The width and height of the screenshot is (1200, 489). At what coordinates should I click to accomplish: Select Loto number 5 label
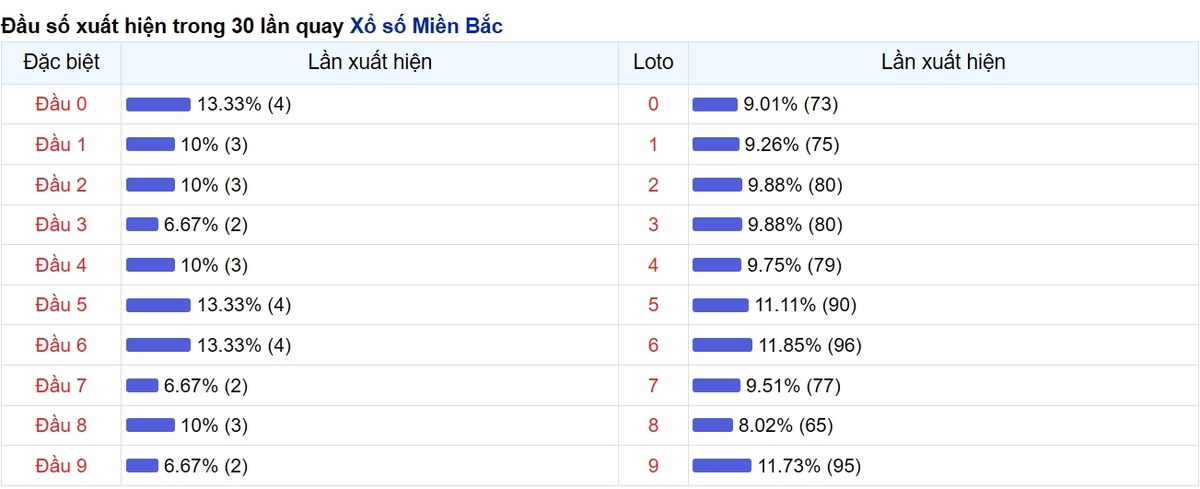coord(654,305)
